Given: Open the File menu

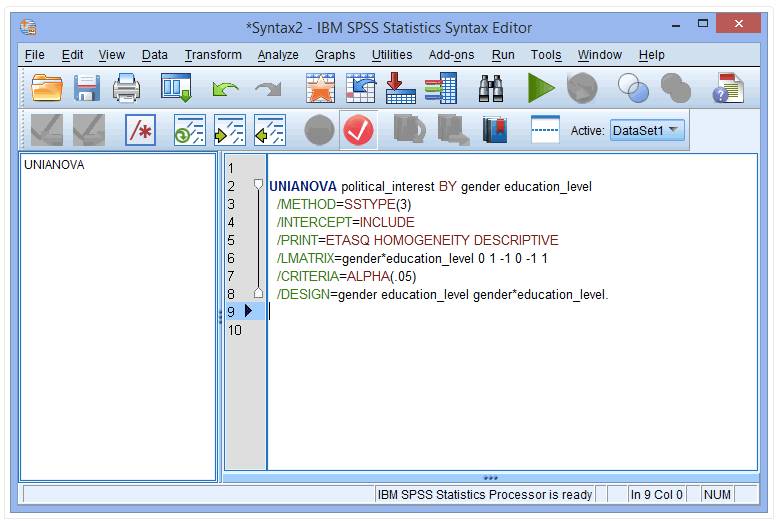Looking at the screenshot, I should (35, 55).
